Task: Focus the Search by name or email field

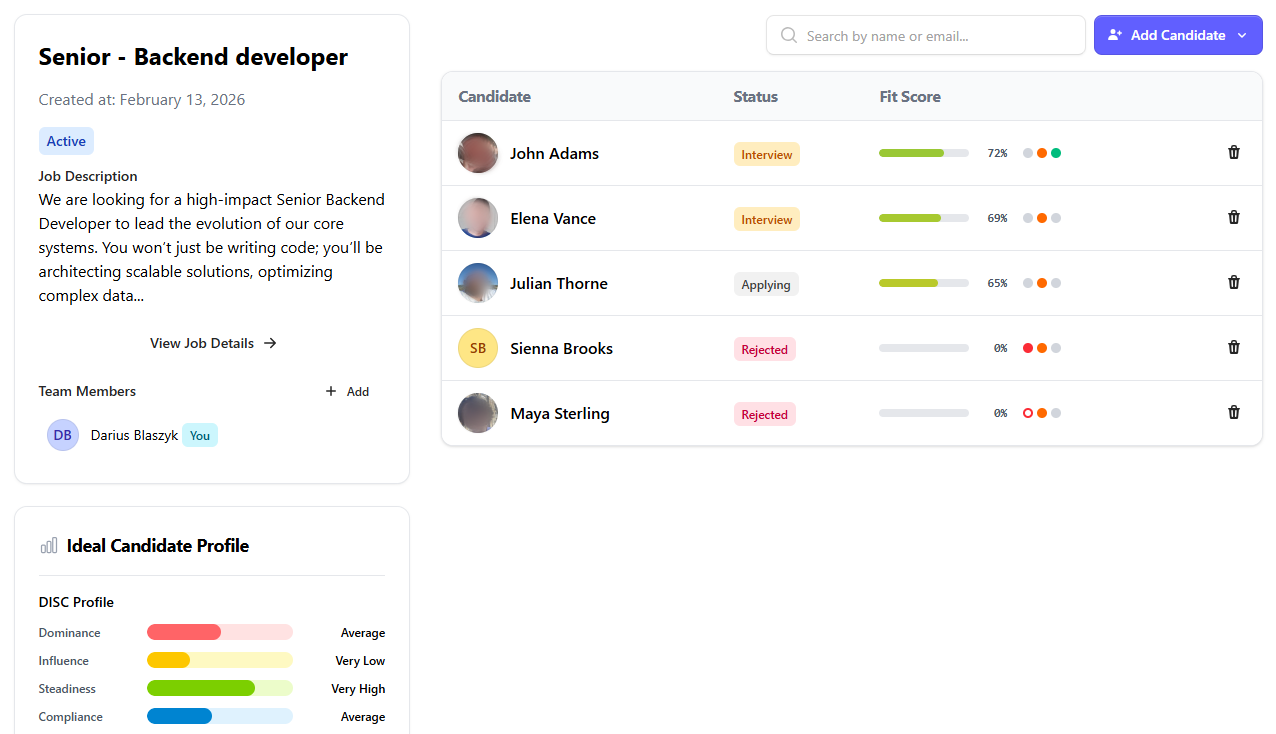Action: click(x=926, y=35)
